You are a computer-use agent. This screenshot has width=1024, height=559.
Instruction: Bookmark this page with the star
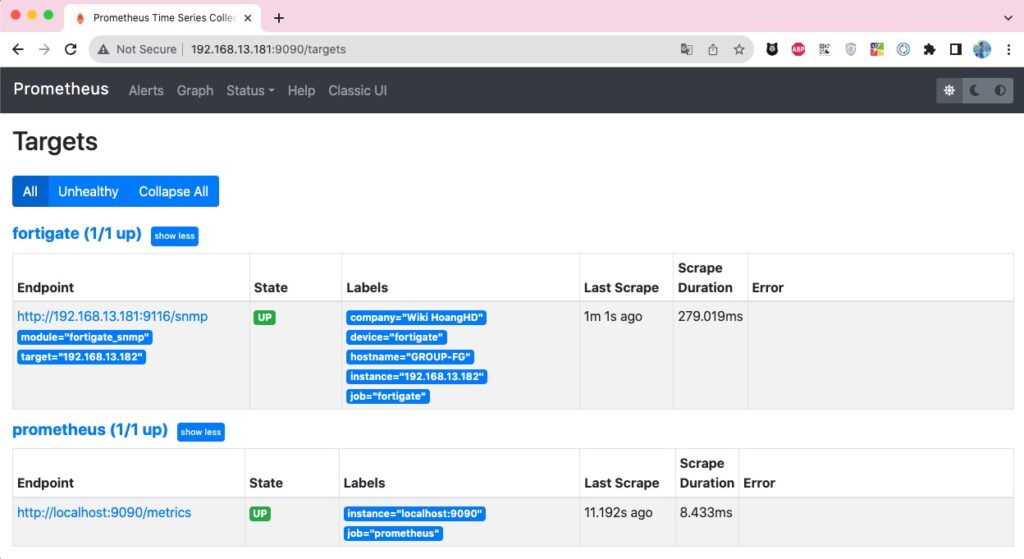tap(739, 49)
